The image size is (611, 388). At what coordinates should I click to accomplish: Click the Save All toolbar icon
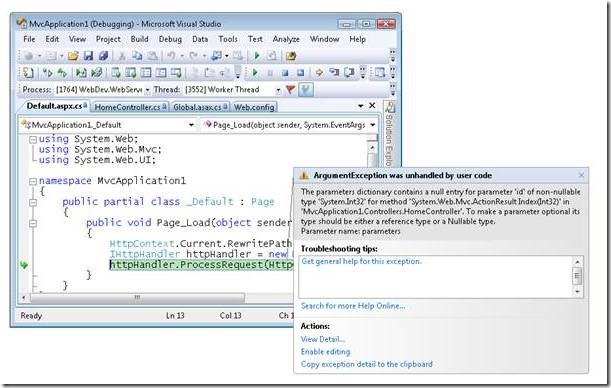tap(103, 56)
